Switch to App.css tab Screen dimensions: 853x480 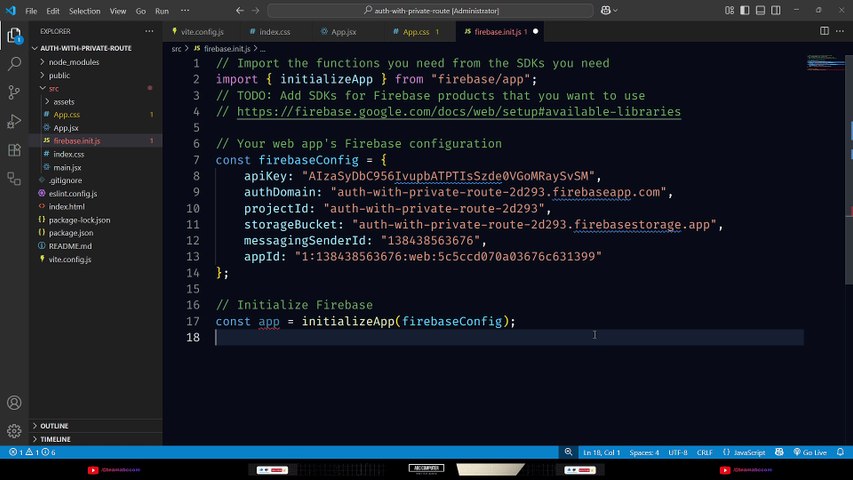pos(416,32)
